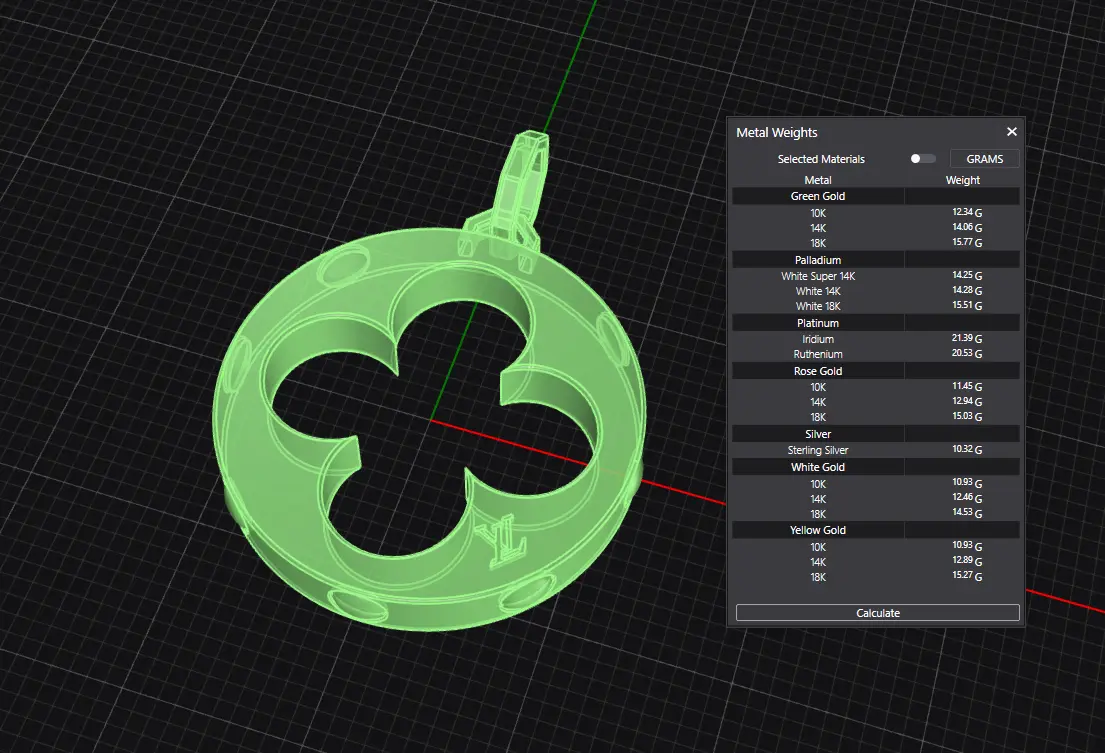Click the Calculate button
This screenshot has height=753, width=1105.
(x=877, y=613)
